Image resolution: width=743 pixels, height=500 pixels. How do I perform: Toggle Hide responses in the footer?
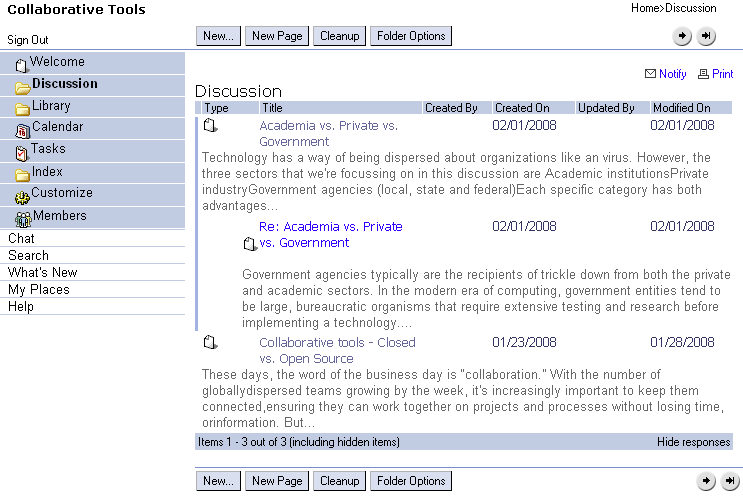pos(693,442)
